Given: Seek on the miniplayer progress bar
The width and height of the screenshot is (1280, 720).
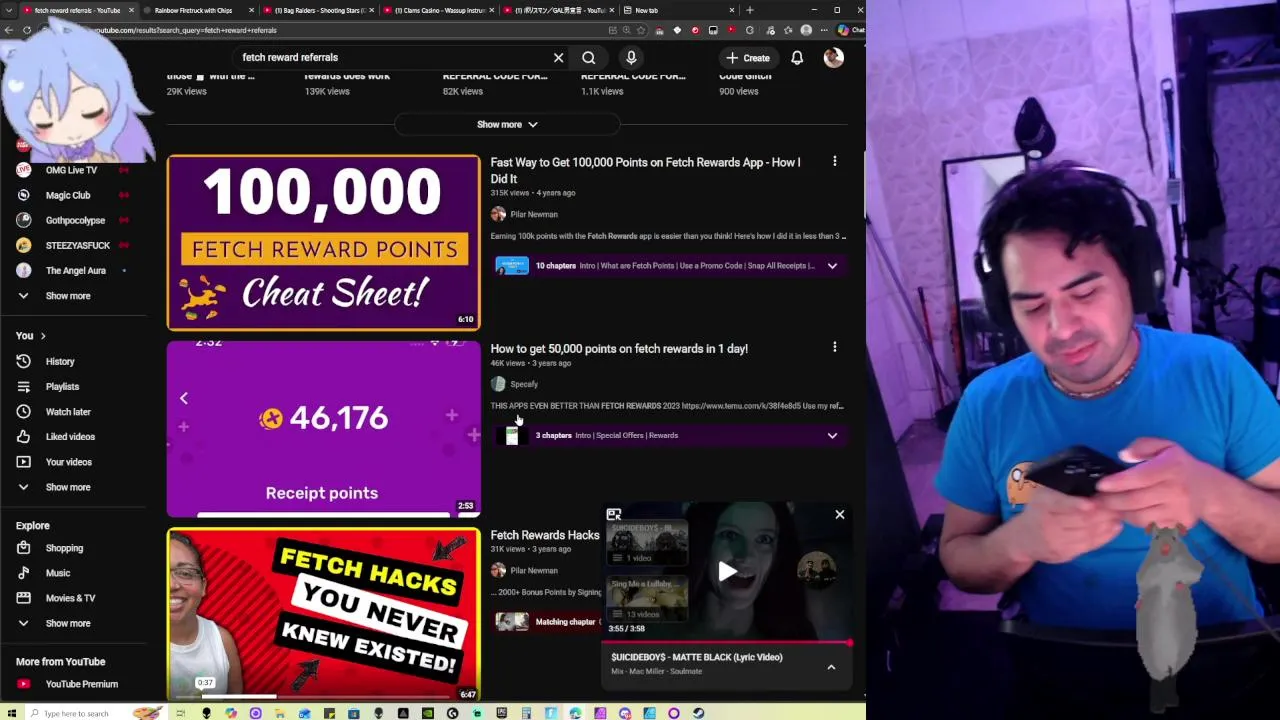Looking at the screenshot, I should pos(727,643).
